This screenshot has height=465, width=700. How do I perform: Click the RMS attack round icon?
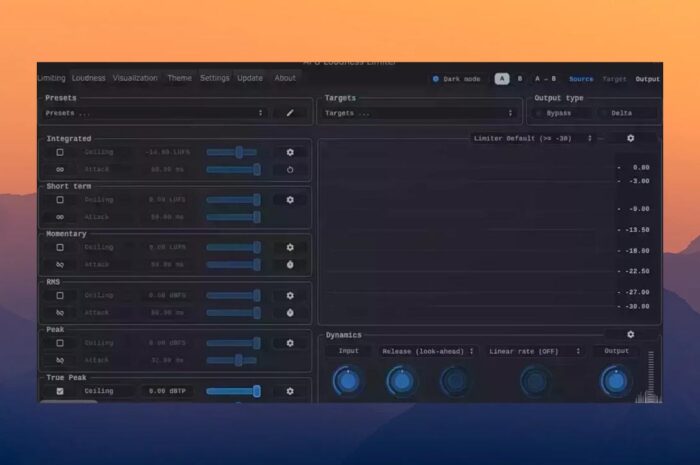(290, 313)
